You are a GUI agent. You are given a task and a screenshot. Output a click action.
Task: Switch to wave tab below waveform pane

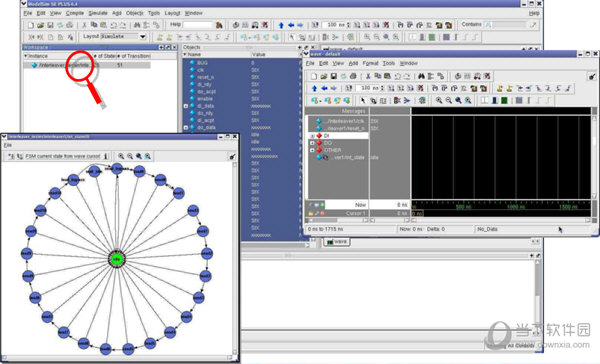tap(338, 242)
